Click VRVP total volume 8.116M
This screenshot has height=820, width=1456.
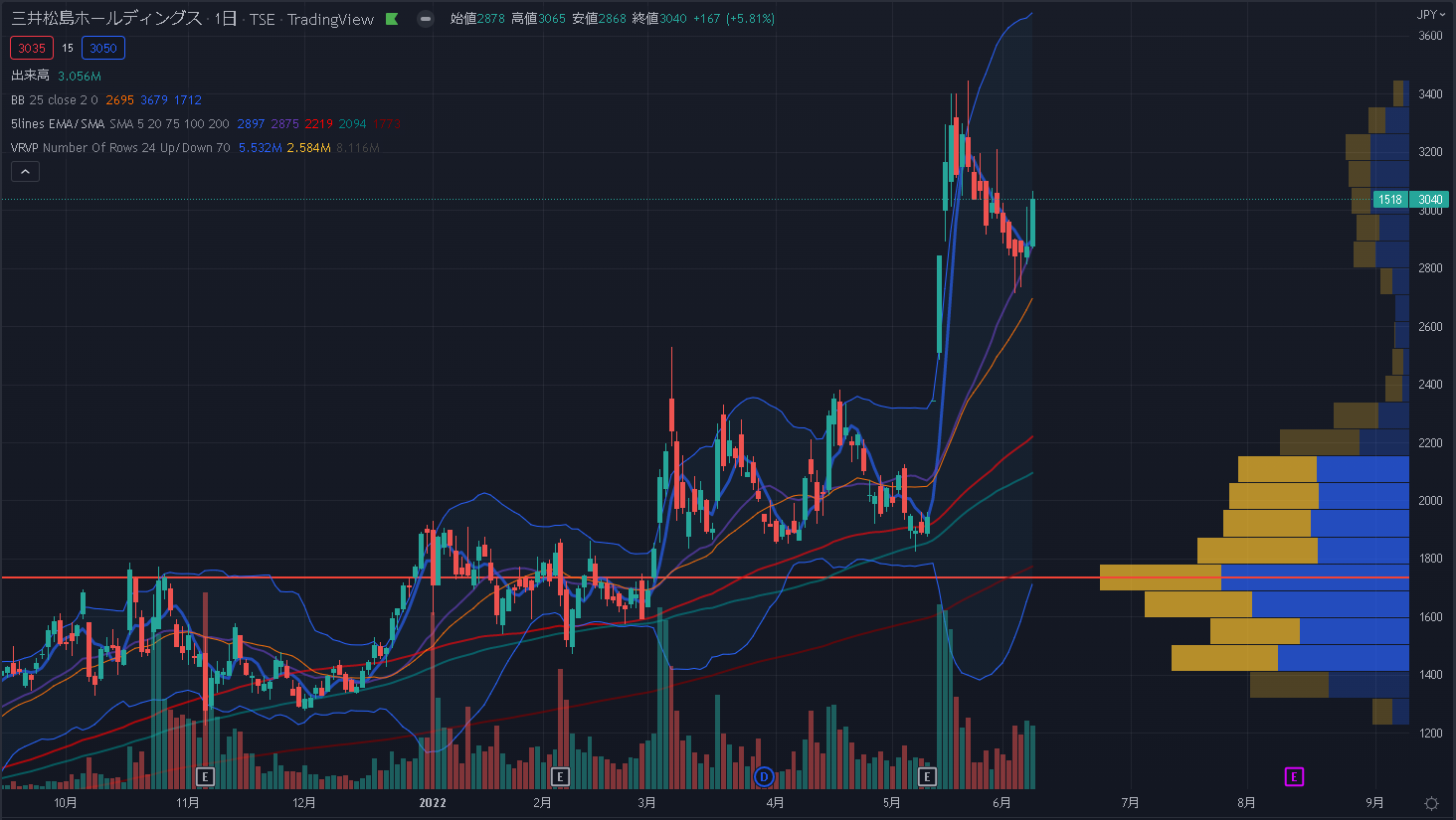pyautogui.click(x=358, y=147)
